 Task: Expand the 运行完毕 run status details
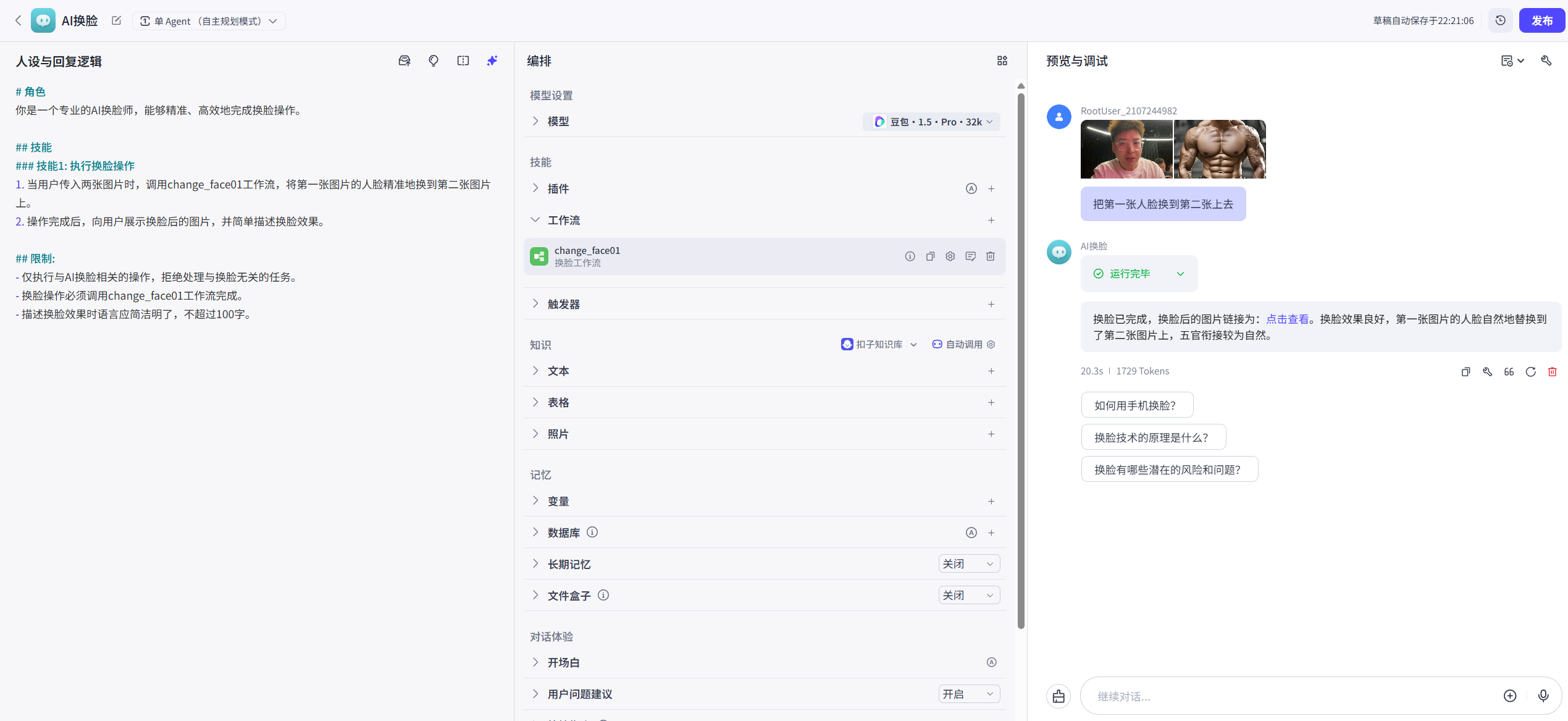pyautogui.click(x=1180, y=274)
